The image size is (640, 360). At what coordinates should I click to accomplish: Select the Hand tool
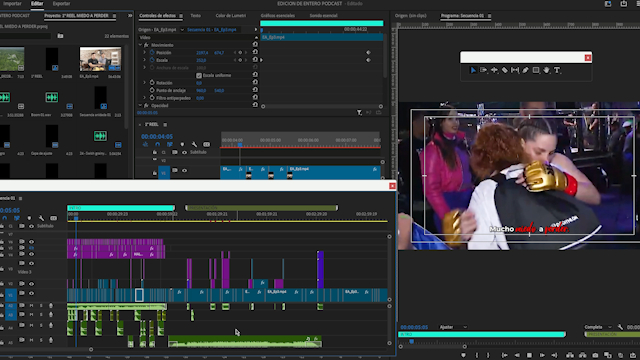[x=547, y=70]
